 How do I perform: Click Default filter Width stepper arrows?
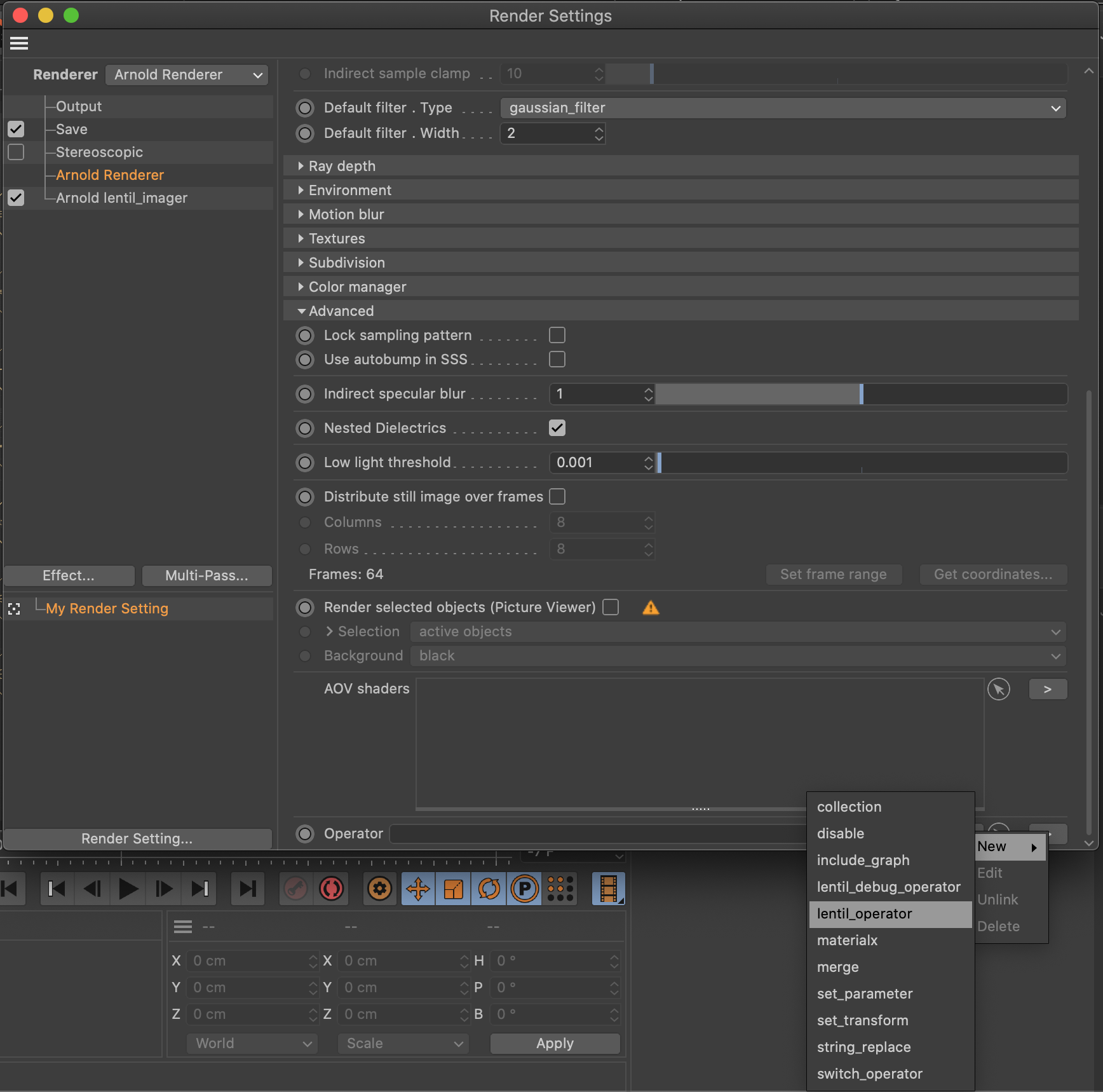(x=599, y=133)
